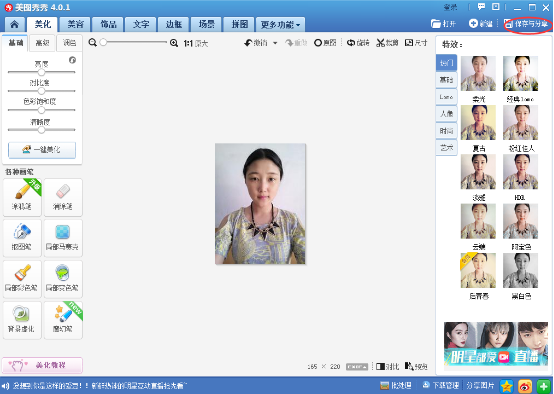554x394 pixels.
Task: Select the 魔幻笔 magic pen tool
Action: tap(63, 320)
